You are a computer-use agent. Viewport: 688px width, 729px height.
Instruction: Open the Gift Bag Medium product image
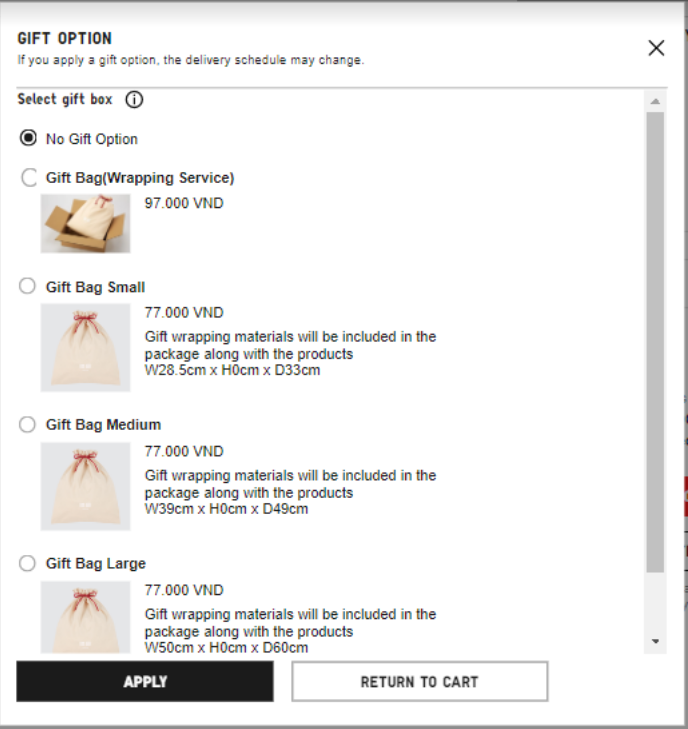[x=86, y=486]
